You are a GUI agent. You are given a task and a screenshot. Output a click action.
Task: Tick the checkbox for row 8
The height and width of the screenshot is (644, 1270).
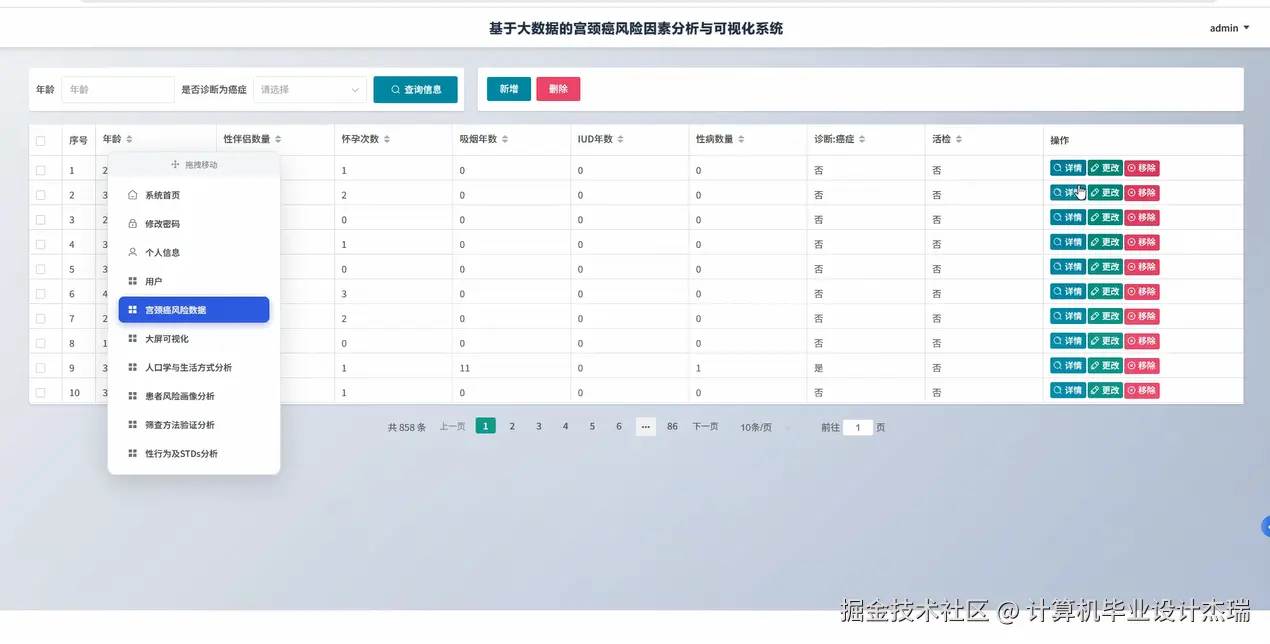click(41, 343)
